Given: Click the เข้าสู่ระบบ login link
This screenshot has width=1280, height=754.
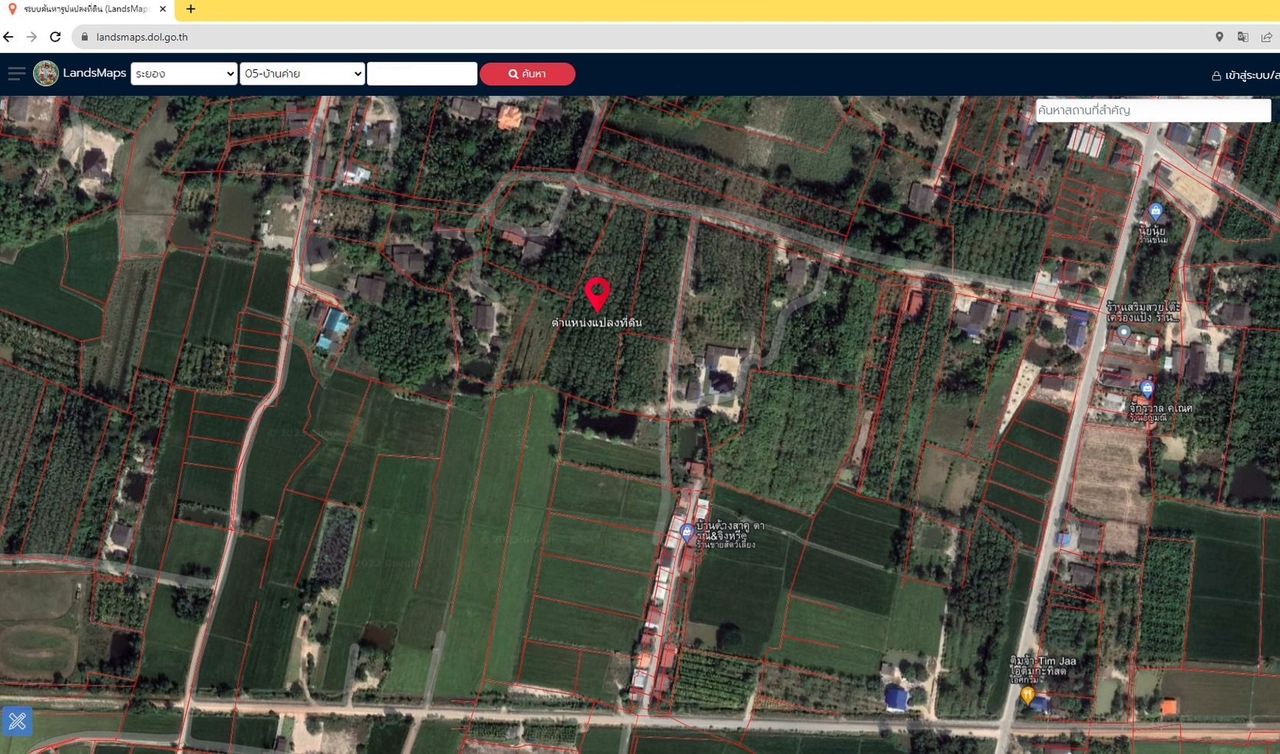Looking at the screenshot, I should tap(1245, 75).
